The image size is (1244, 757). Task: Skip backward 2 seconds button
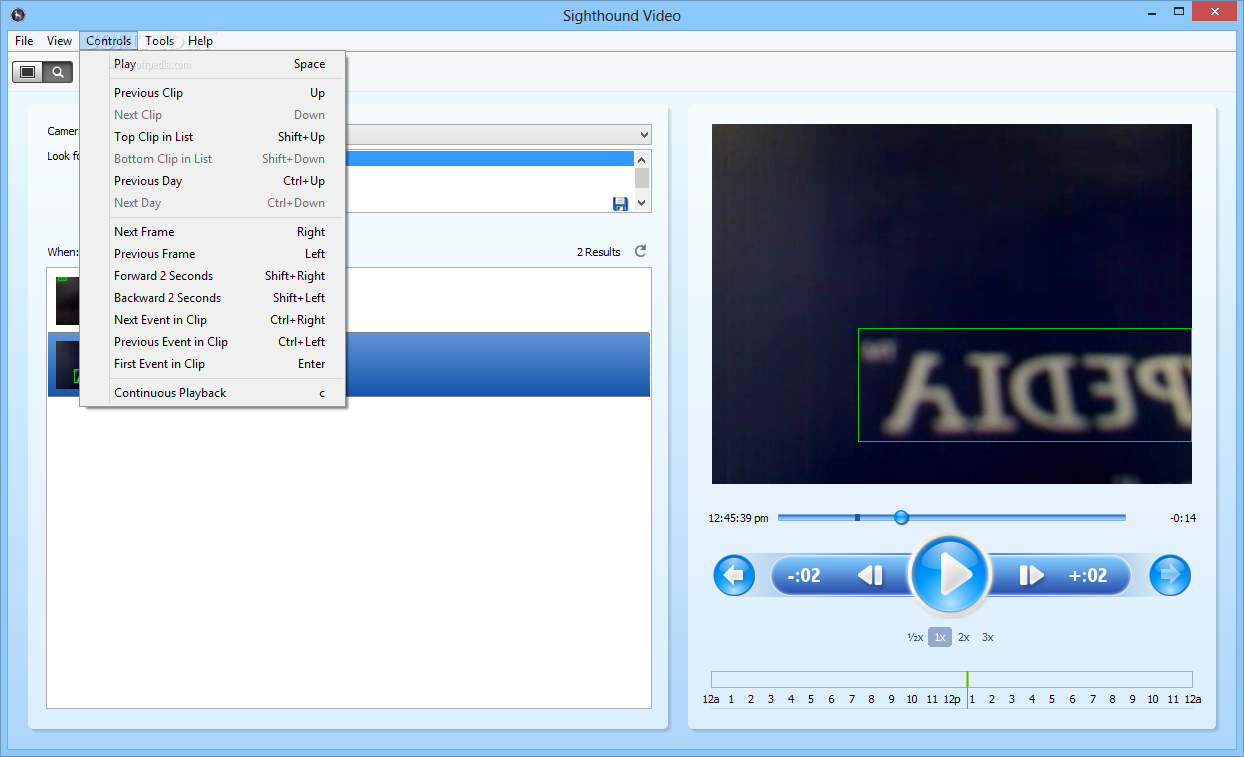coord(805,575)
